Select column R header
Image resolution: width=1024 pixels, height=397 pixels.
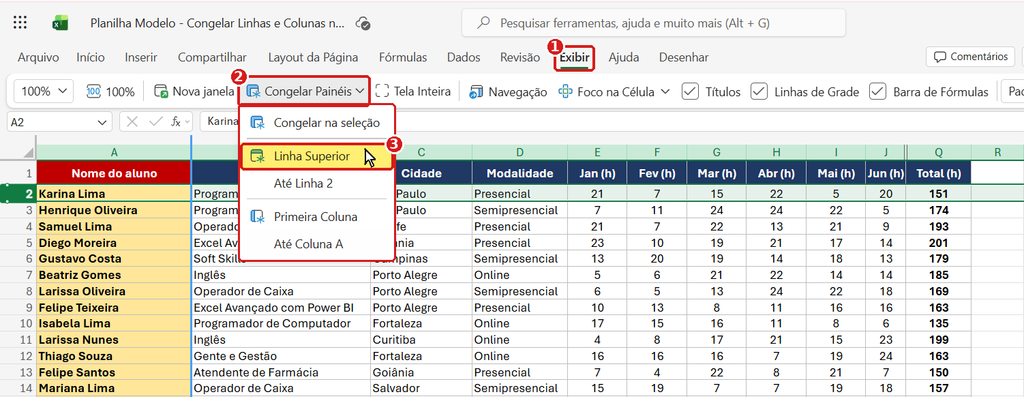pyautogui.click(x=997, y=152)
